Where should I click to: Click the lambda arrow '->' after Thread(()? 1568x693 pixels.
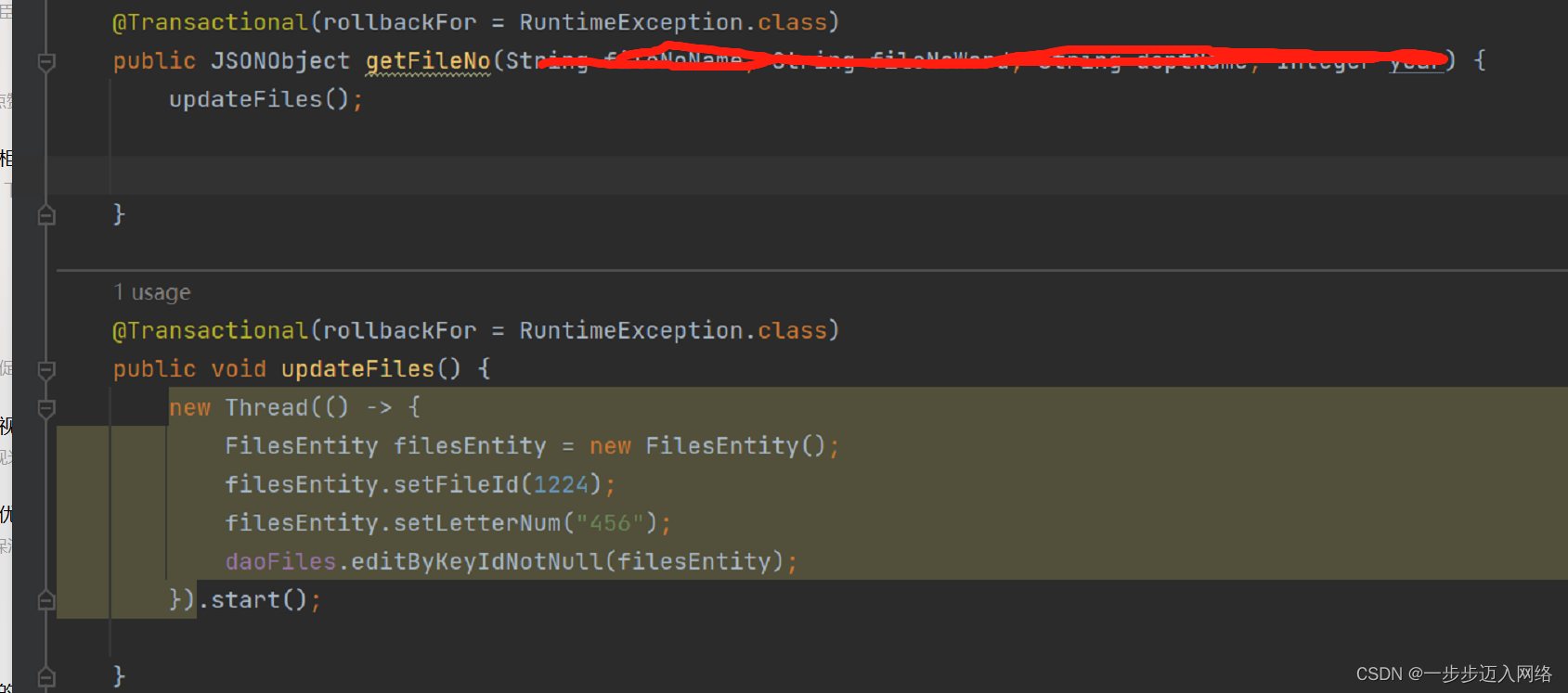point(379,407)
